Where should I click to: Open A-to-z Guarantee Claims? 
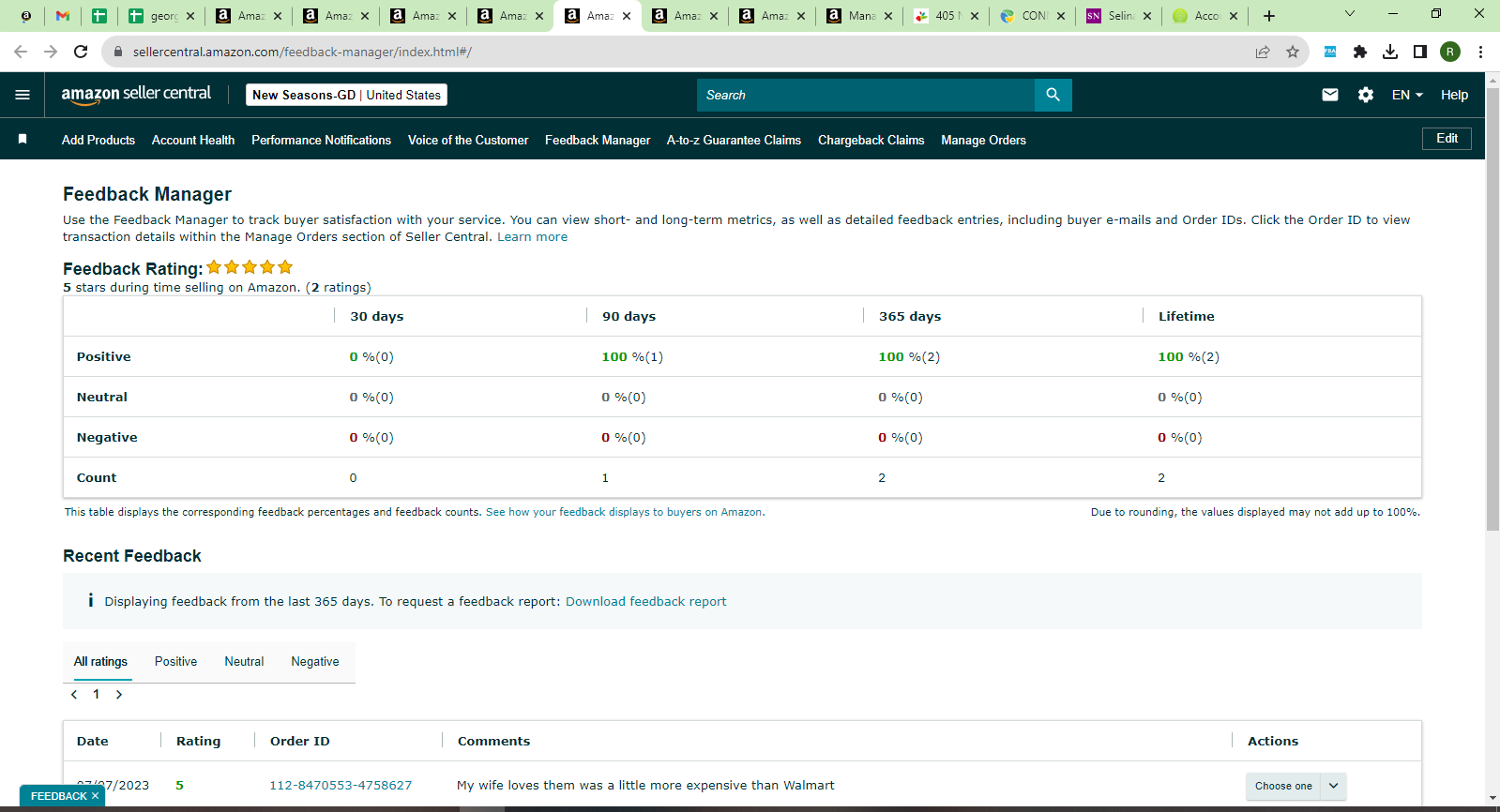(734, 140)
